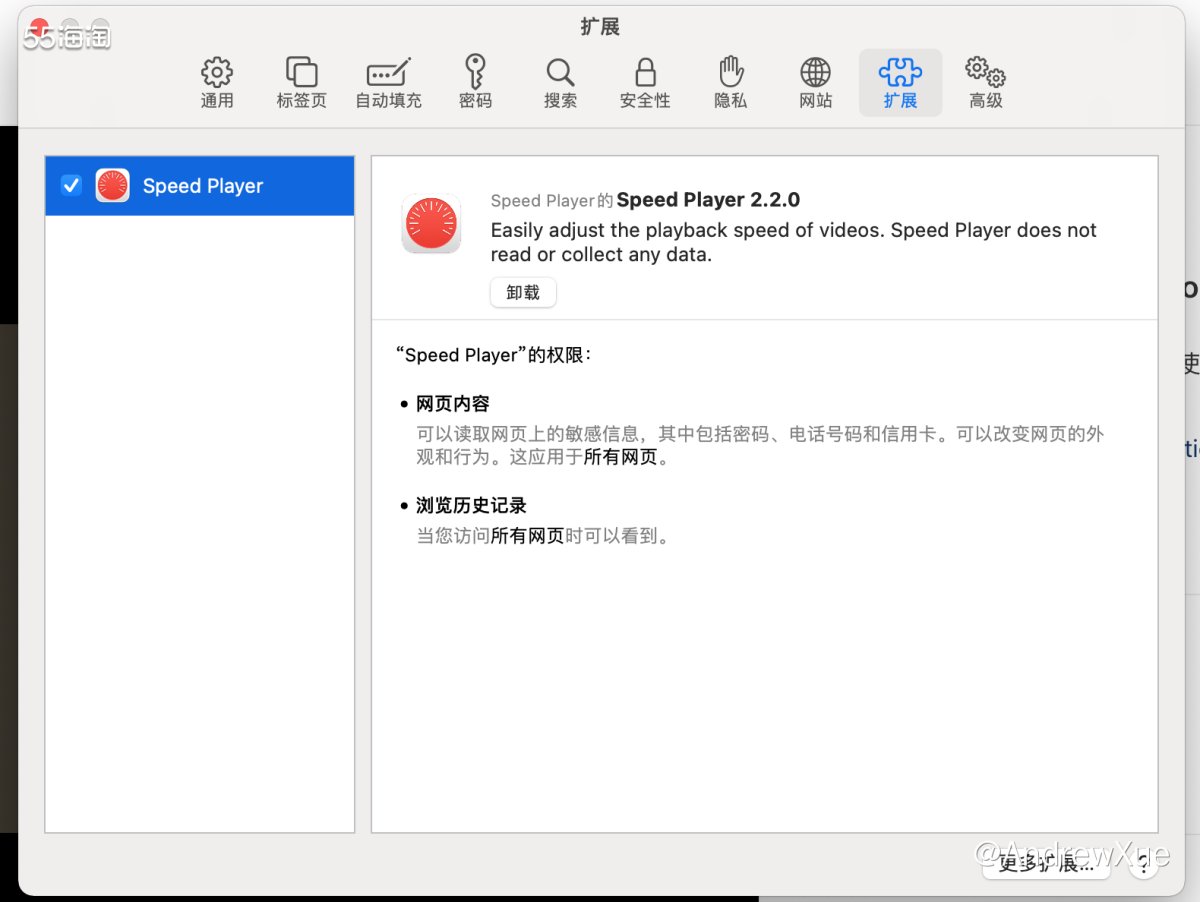This screenshot has width=1200, height=902.
Task: Open the 隐私 privacy preferences
Action: coord(731,83)
